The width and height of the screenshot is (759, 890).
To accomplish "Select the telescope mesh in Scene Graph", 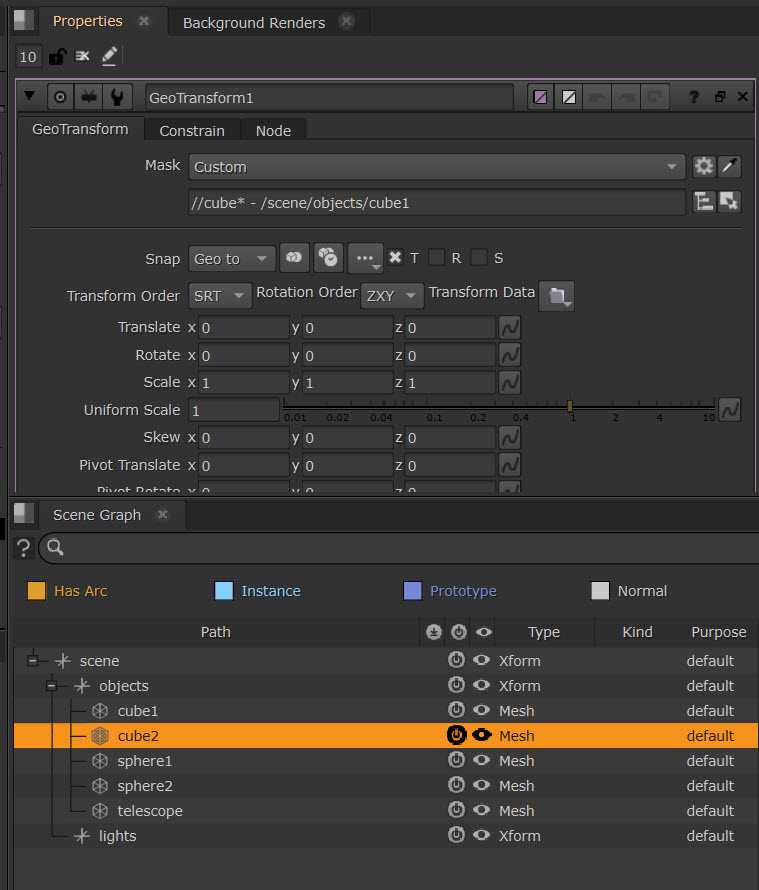I will [149, 811].
